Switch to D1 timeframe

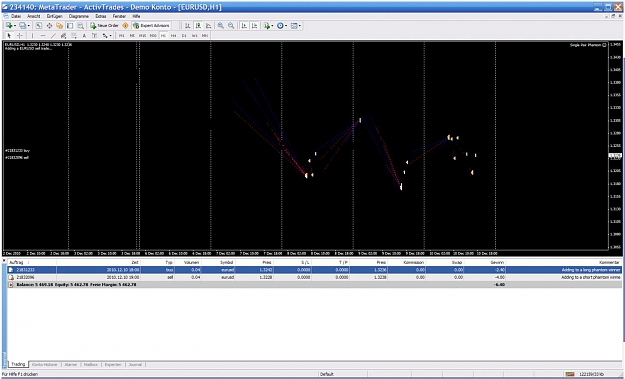point(184,35)
